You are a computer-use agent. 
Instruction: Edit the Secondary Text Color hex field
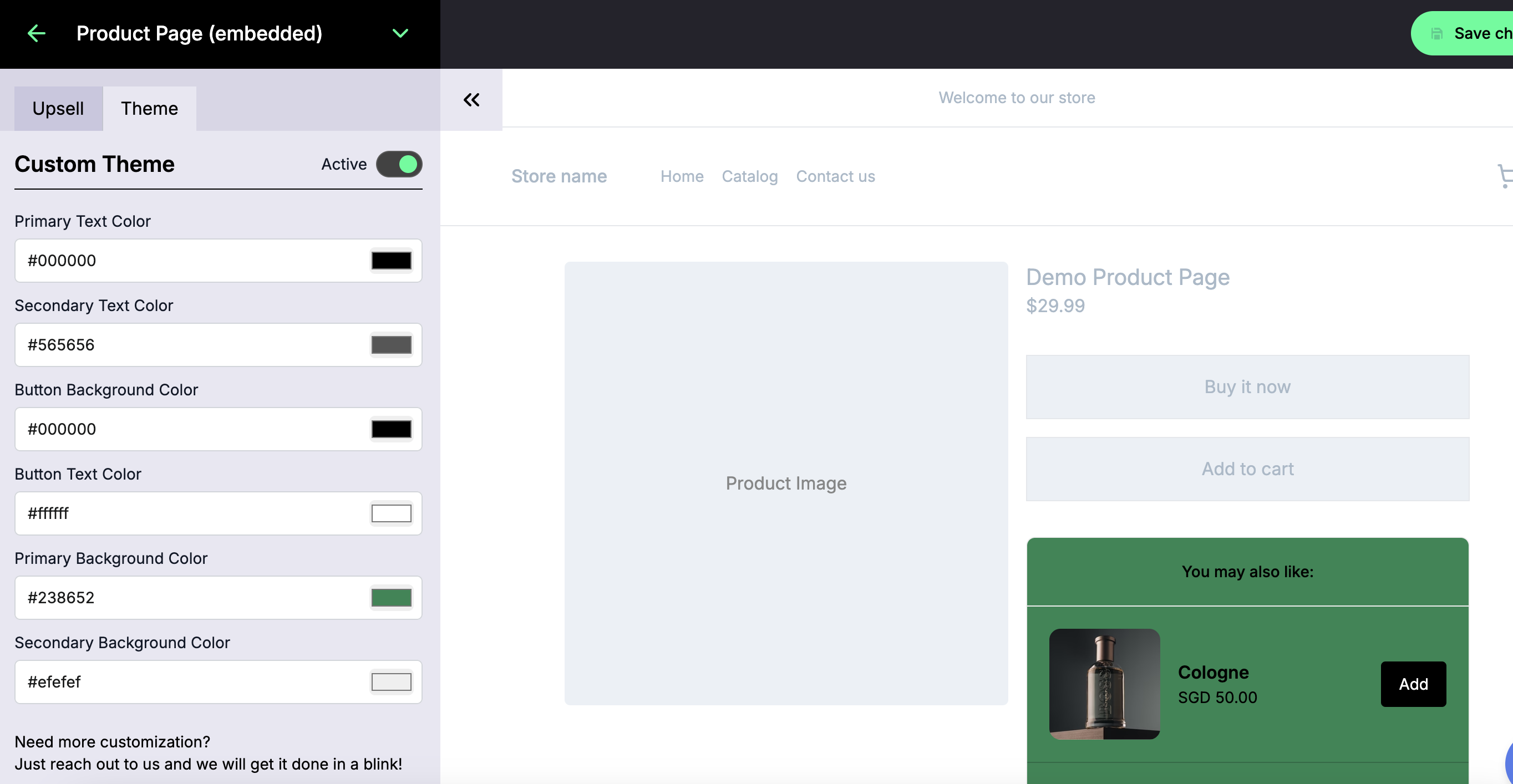176,345
